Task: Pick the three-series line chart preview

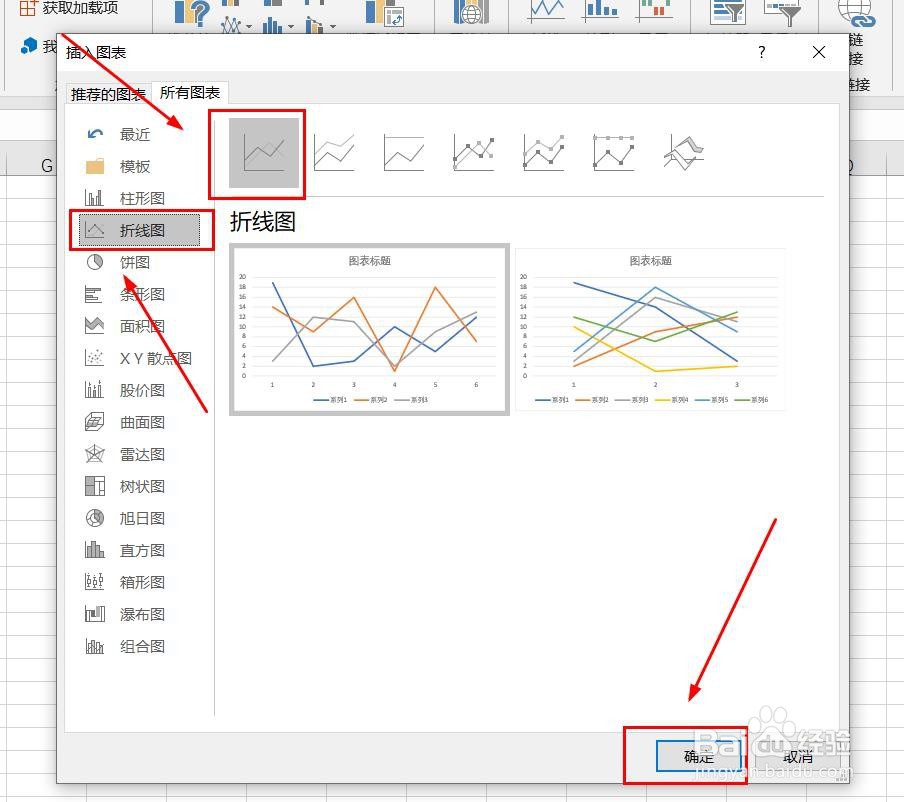Action: pyautogui.click(x=370, y=329)
